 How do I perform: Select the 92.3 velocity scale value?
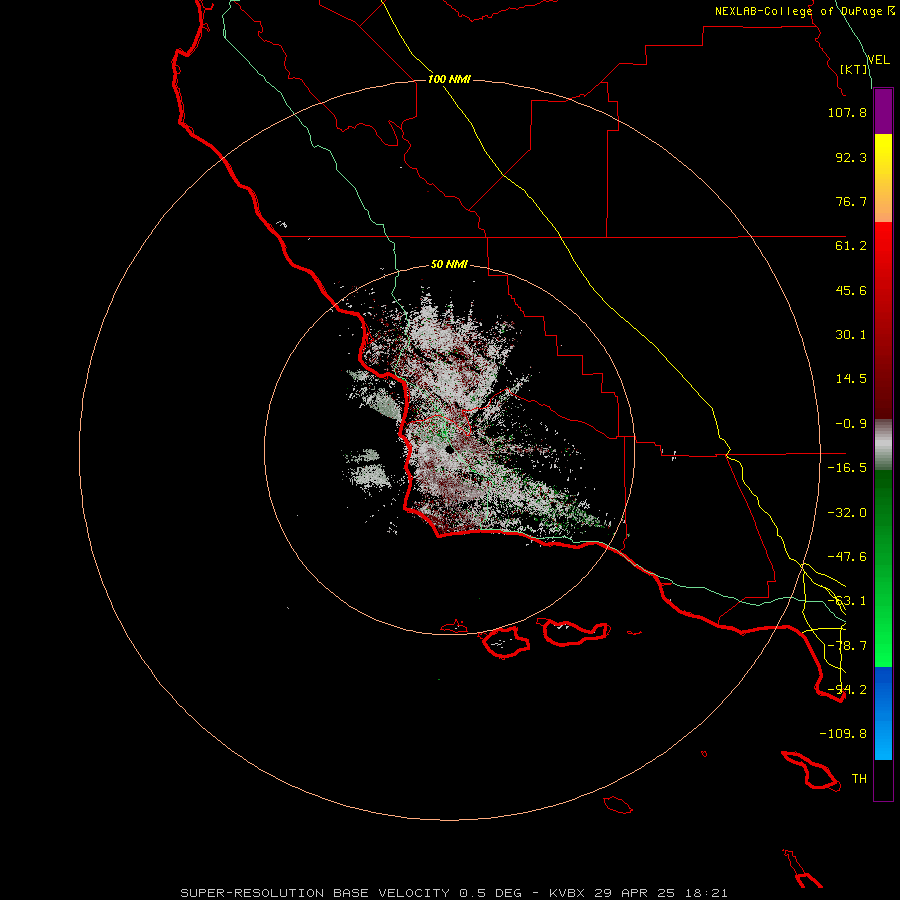pyautogui.click(x=851, y=157)
